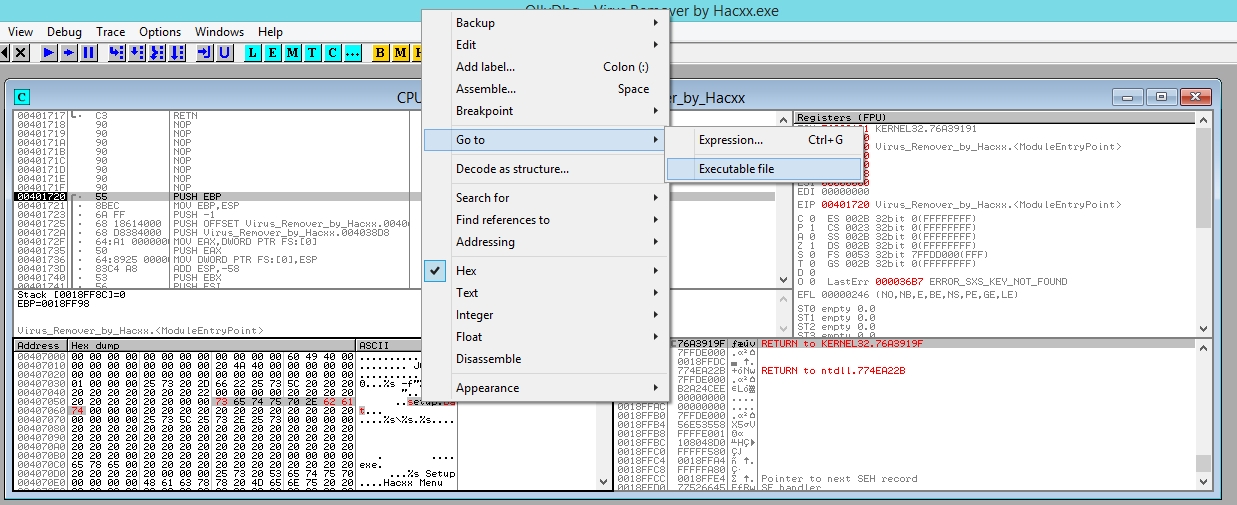
Task: Open the Log window with the L icon
Action: coord(253,52)
